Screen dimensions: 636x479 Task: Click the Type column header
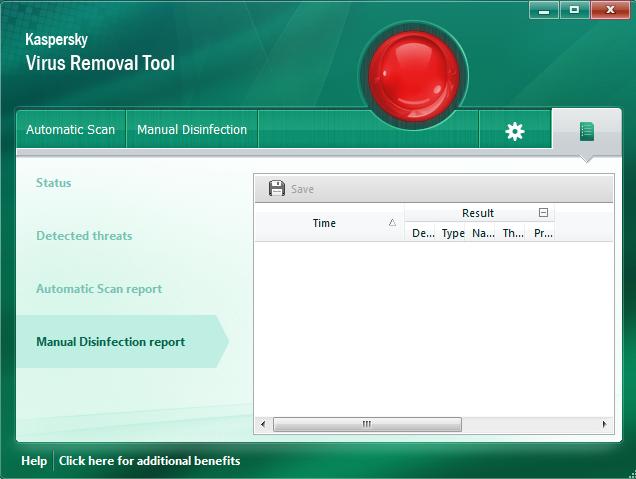(x=450, y=233)
